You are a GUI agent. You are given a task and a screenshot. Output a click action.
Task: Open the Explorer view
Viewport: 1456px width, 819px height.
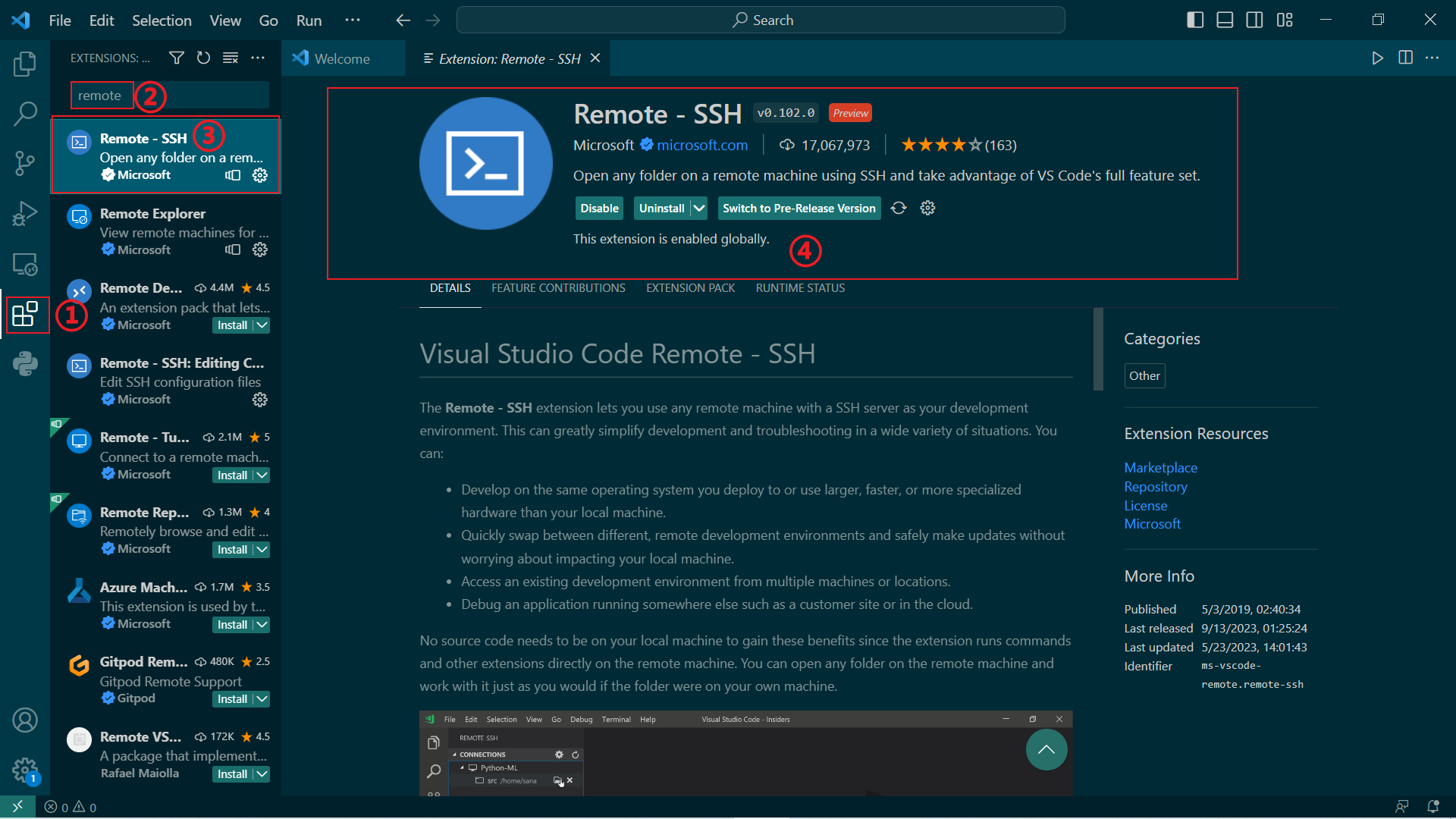click(x=25, y=64)
